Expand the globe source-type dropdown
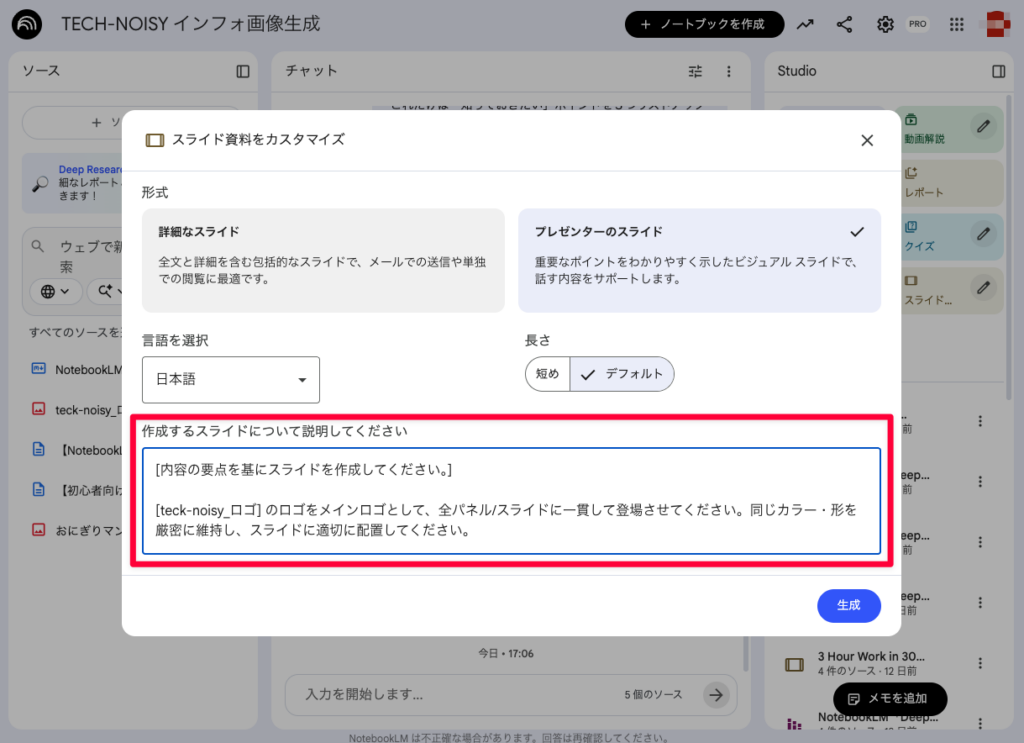 pos(55,291)
